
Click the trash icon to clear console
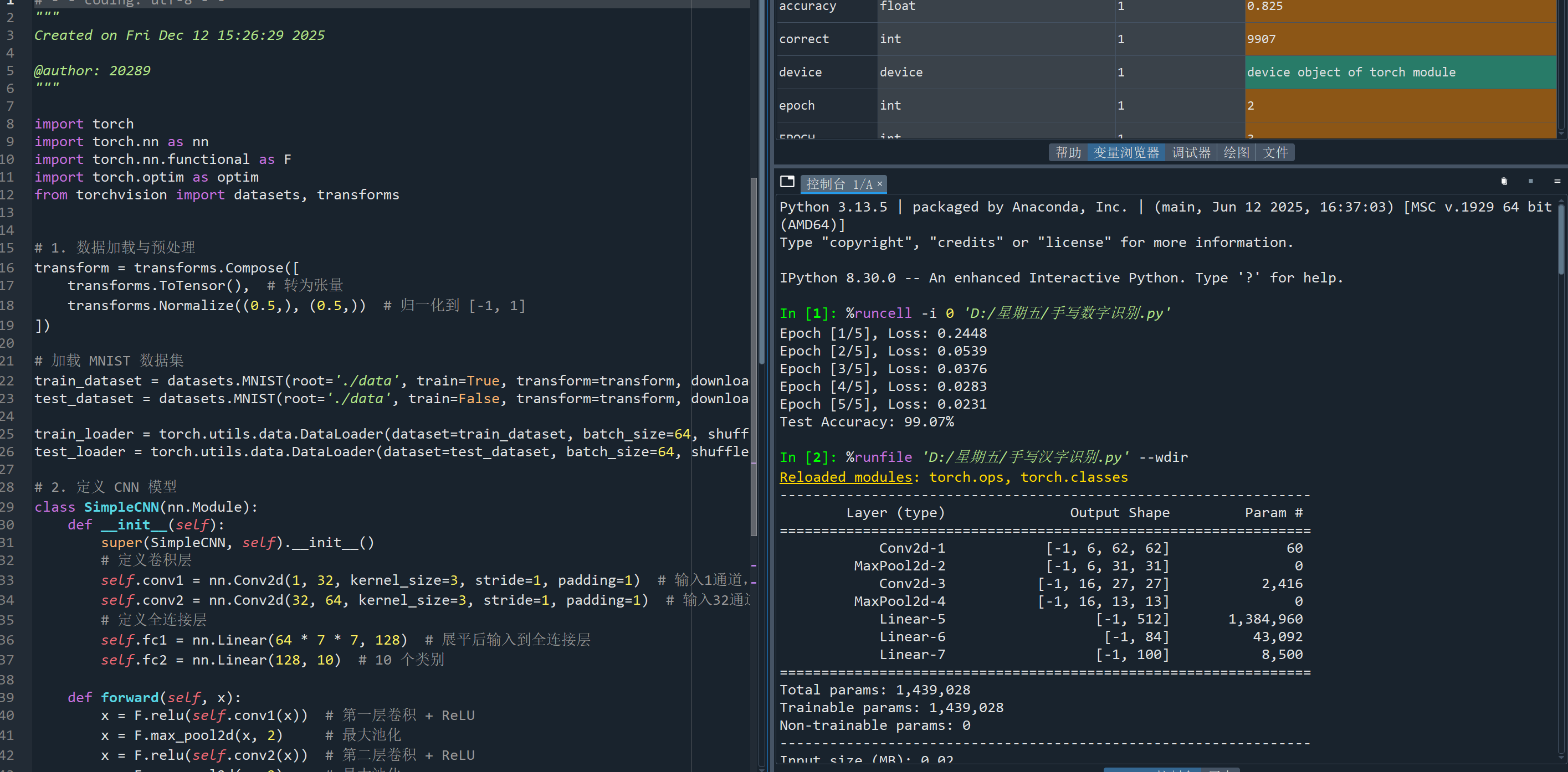point(1504,181)
